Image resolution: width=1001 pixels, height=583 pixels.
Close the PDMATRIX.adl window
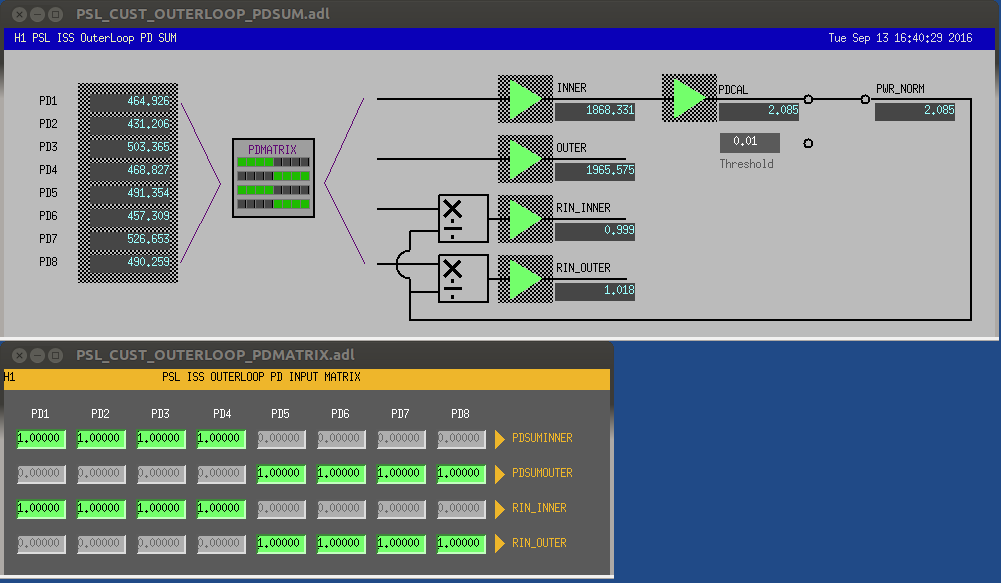pos(19,355)
